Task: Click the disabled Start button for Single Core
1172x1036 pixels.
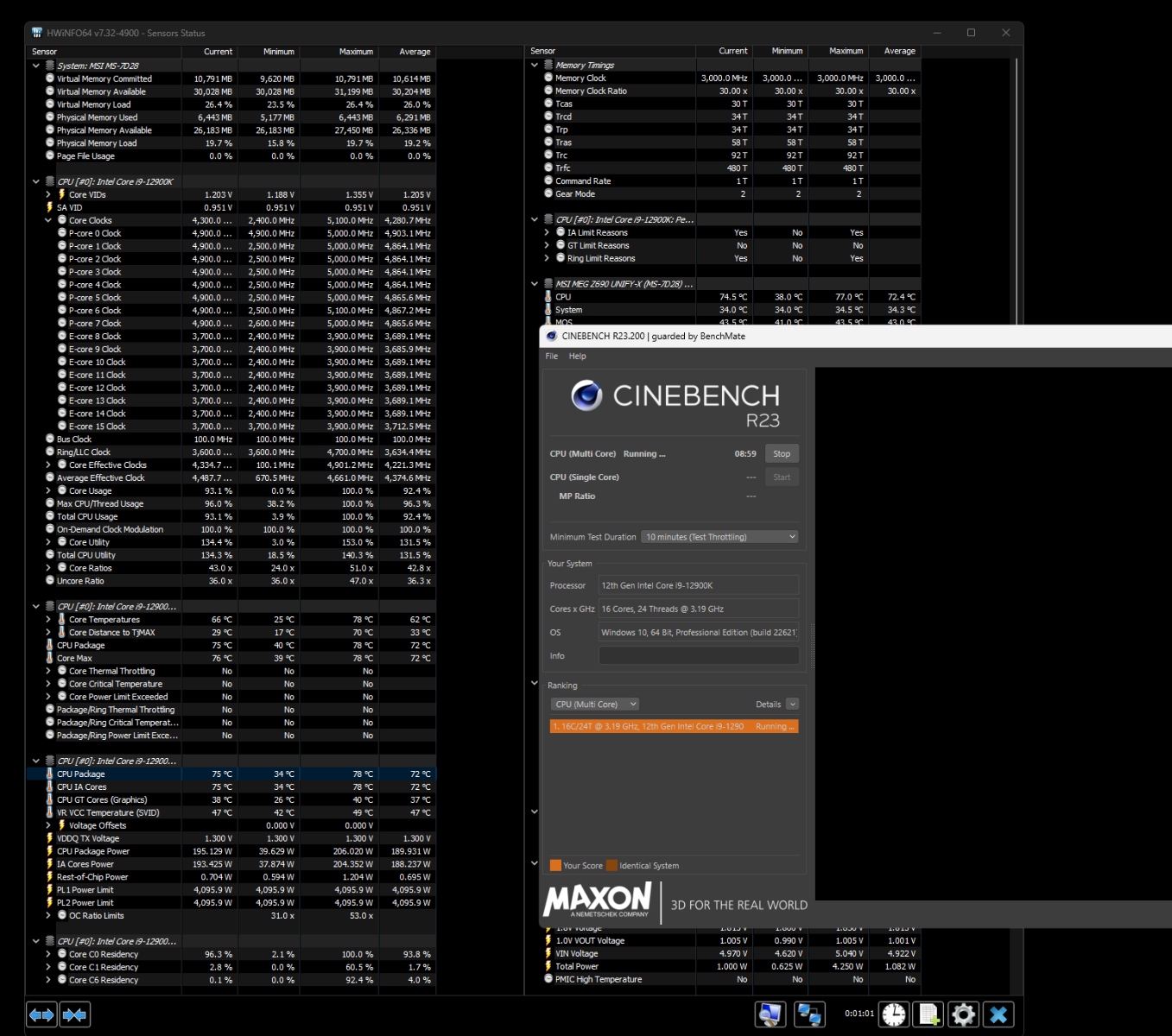Action: click(x=782, y=477)
